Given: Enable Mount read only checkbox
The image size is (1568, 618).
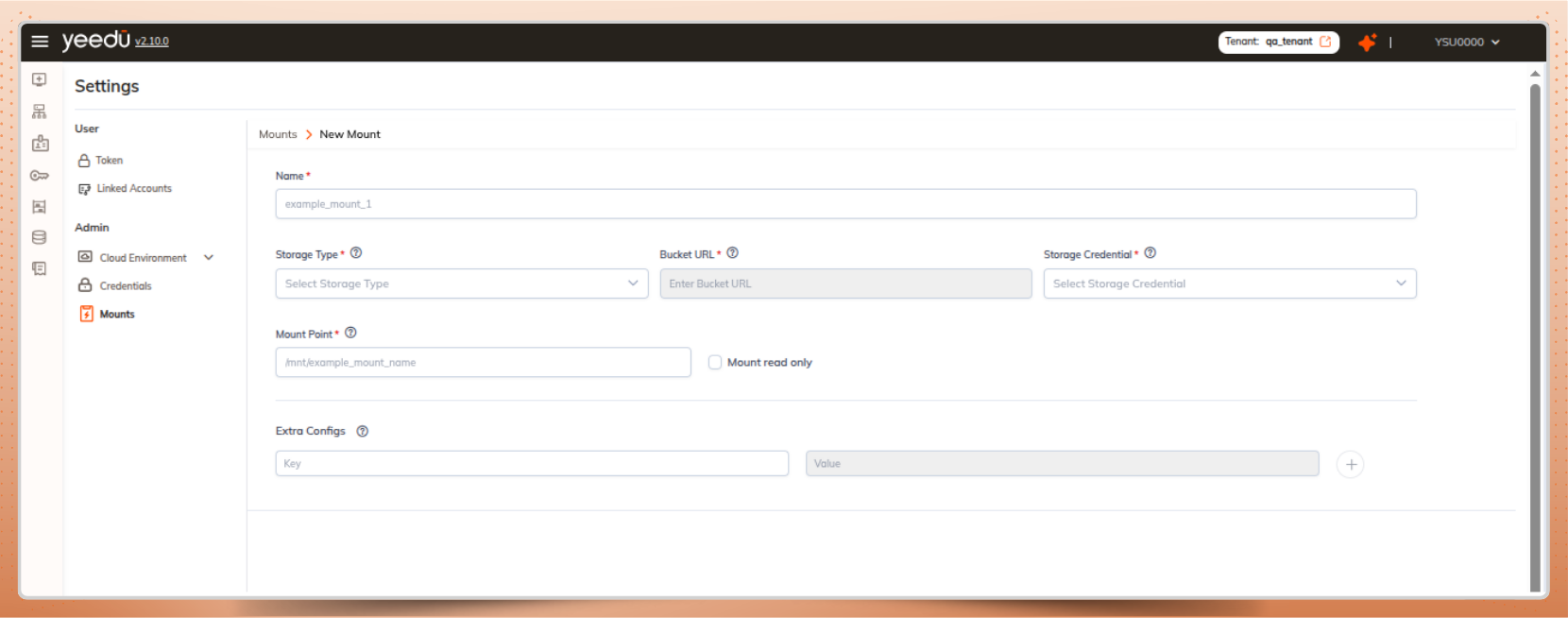Looking at the screenshot, I should pyautogui.click(x=715, y=362).
